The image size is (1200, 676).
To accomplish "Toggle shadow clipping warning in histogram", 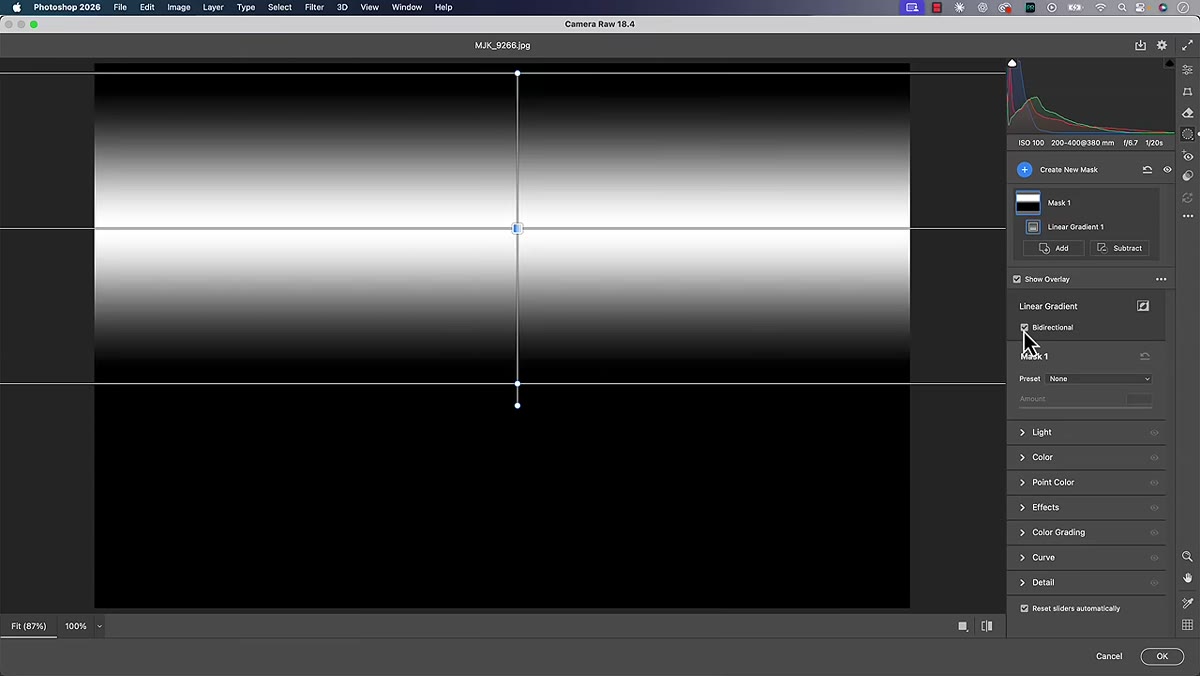I will (1012, 64).
